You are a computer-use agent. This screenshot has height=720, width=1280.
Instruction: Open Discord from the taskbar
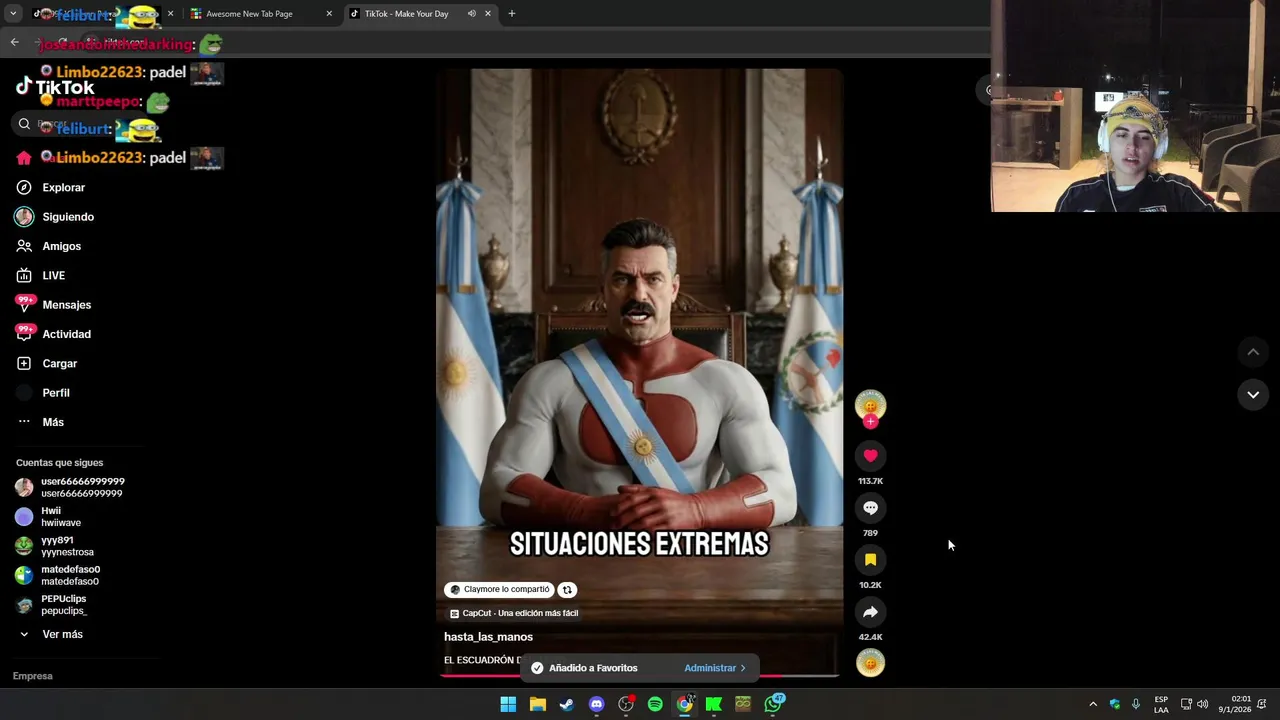(x=597, y=704)
